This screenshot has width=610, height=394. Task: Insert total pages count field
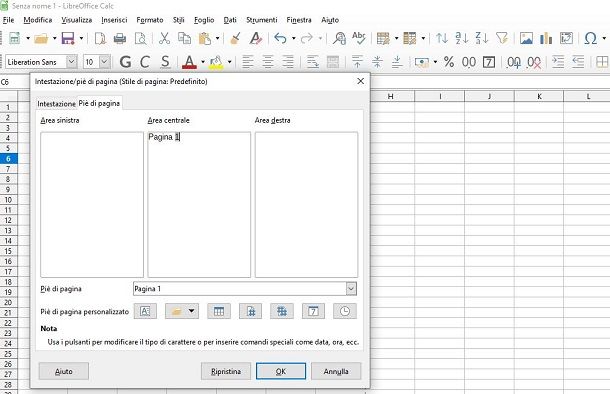pyautogui.click(x=282, y=311)
